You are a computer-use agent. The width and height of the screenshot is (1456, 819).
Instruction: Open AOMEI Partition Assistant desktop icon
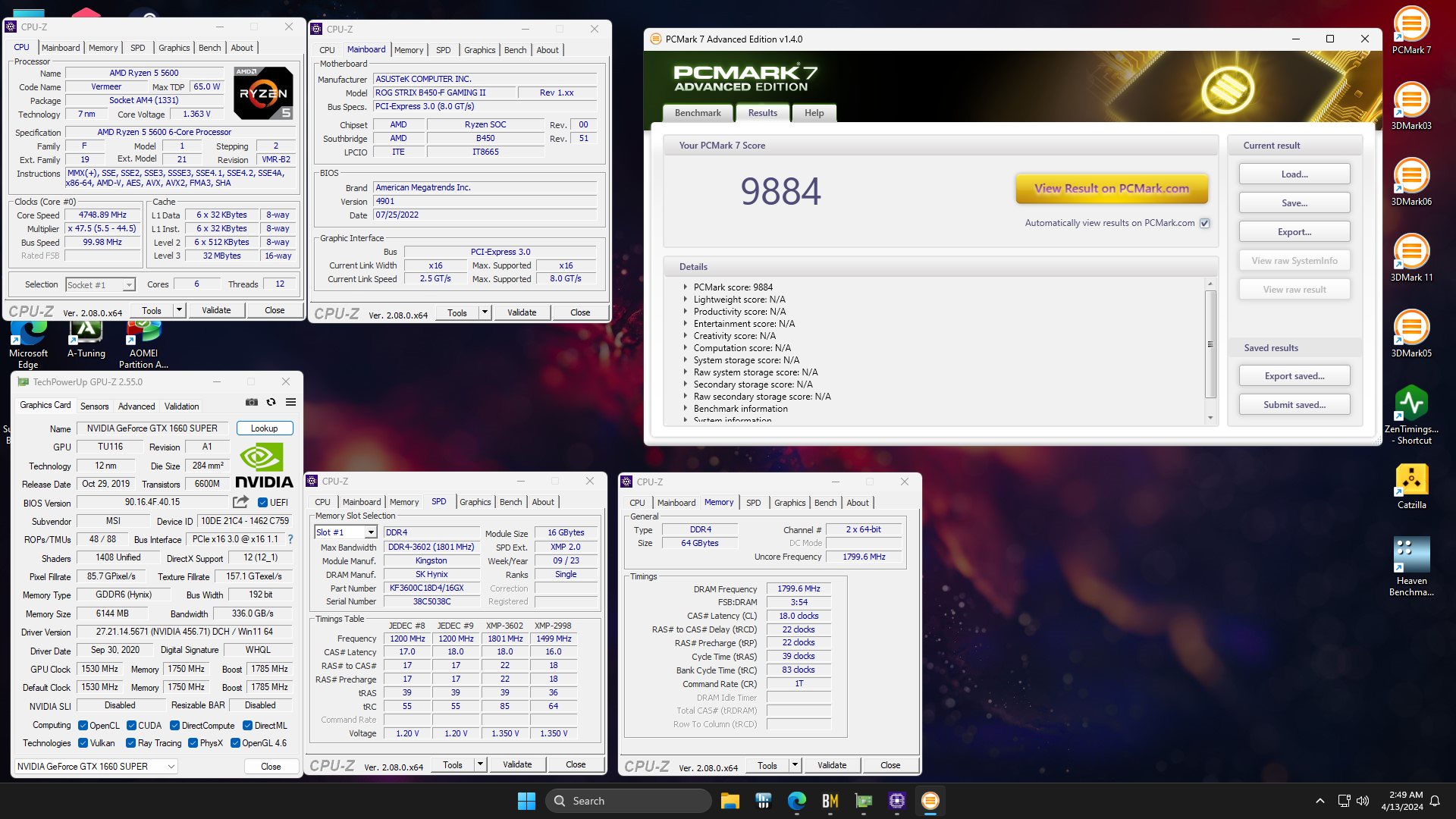[143, 345]
